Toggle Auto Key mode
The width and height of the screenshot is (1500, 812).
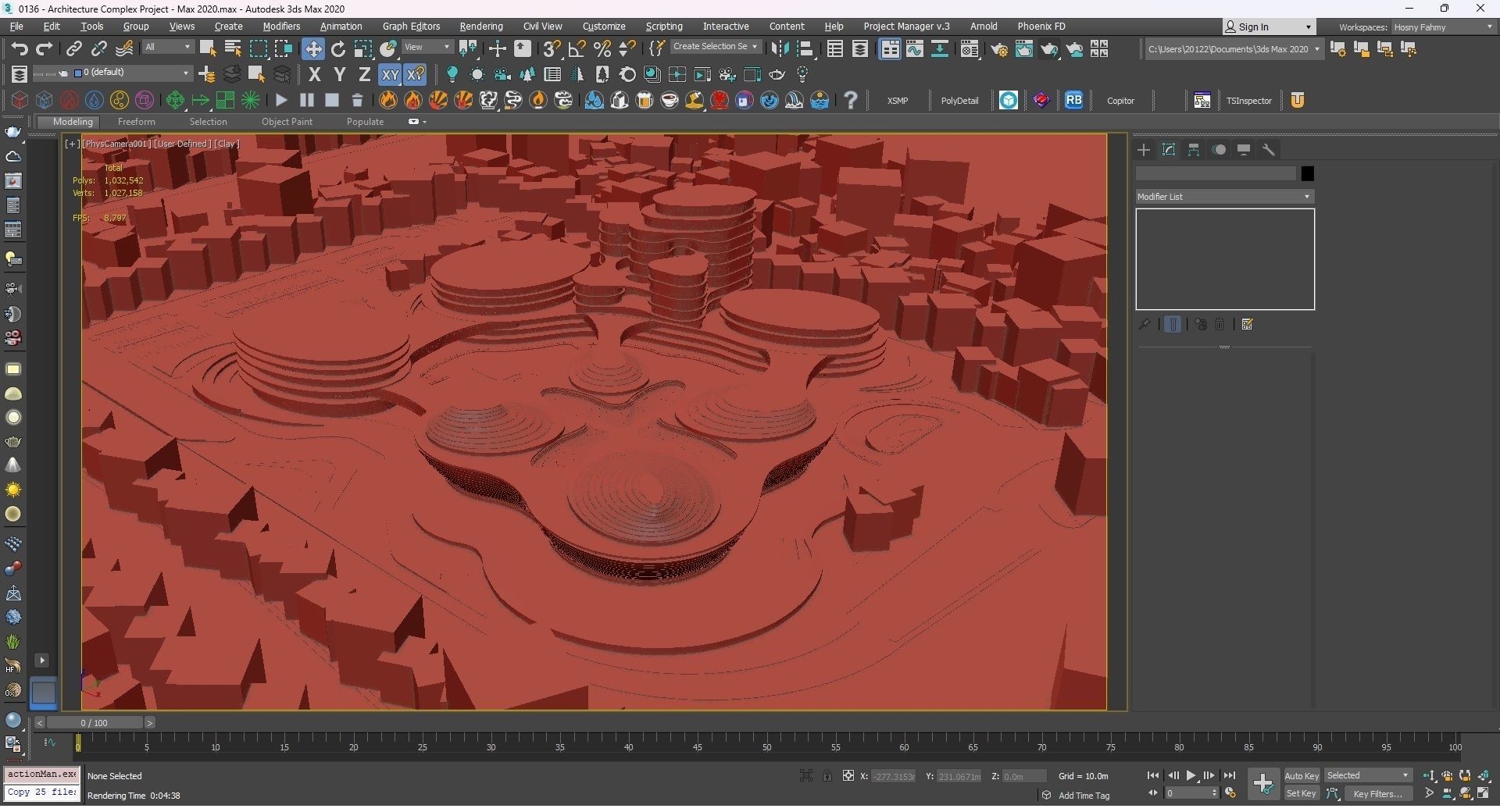pyautogui.click(x=1302, y=775)
